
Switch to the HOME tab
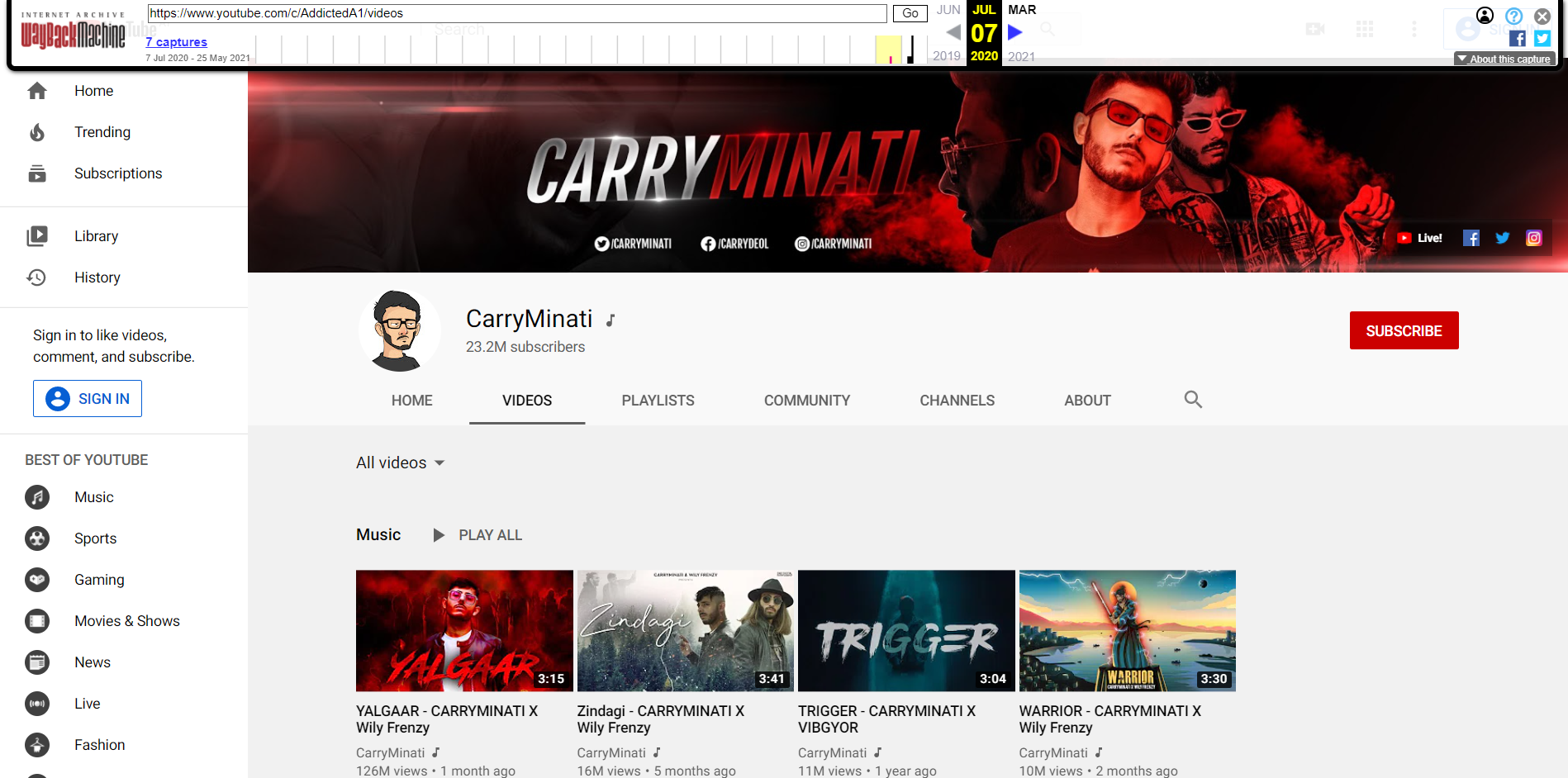(412, 401)
